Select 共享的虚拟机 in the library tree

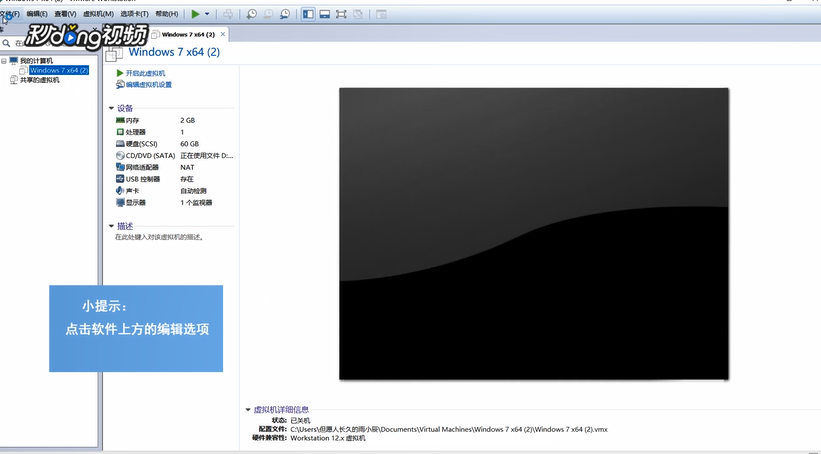click(x=39, y=80)
